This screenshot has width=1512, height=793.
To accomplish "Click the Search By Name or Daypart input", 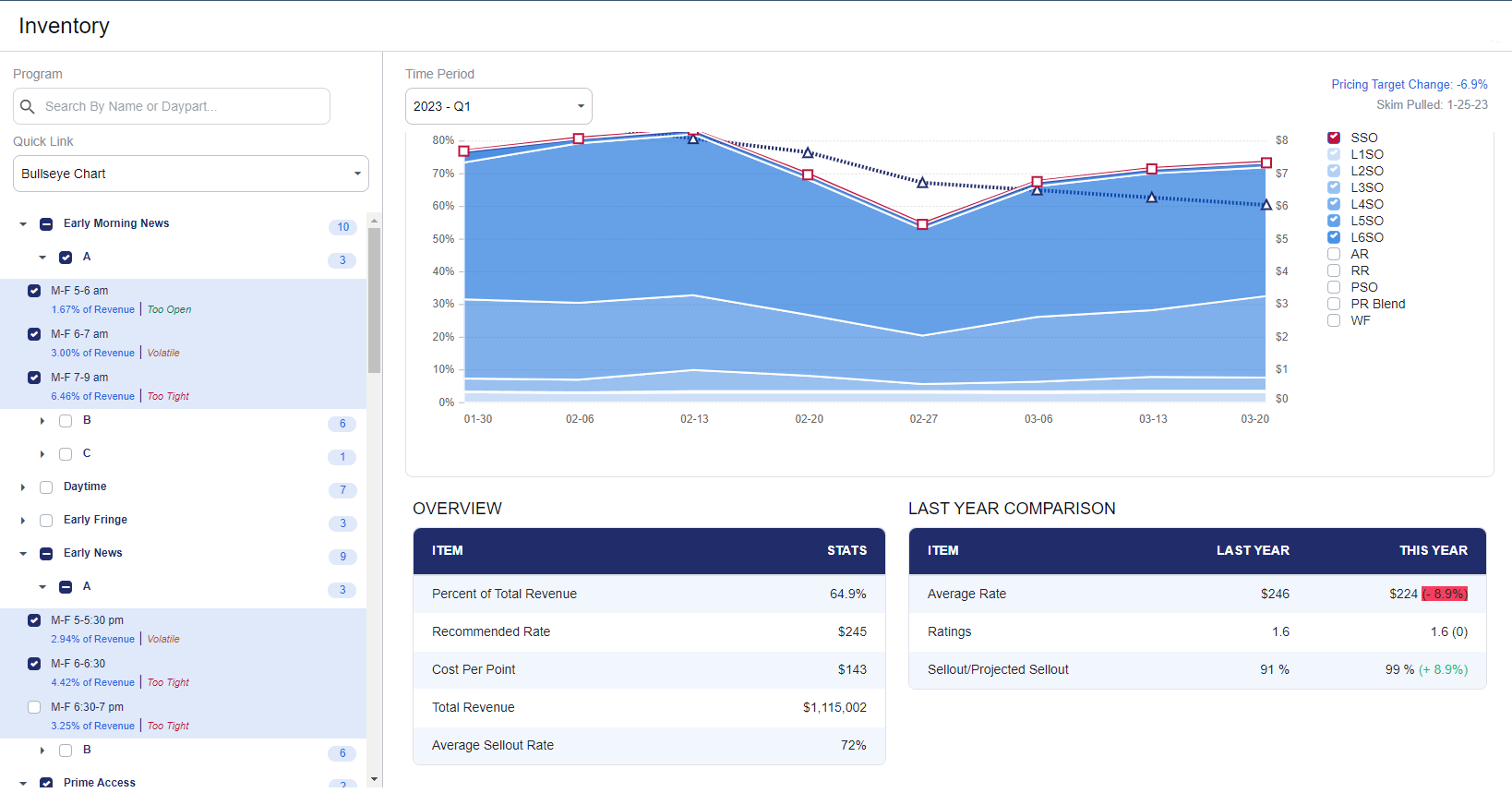I will (x=172, y=106).
